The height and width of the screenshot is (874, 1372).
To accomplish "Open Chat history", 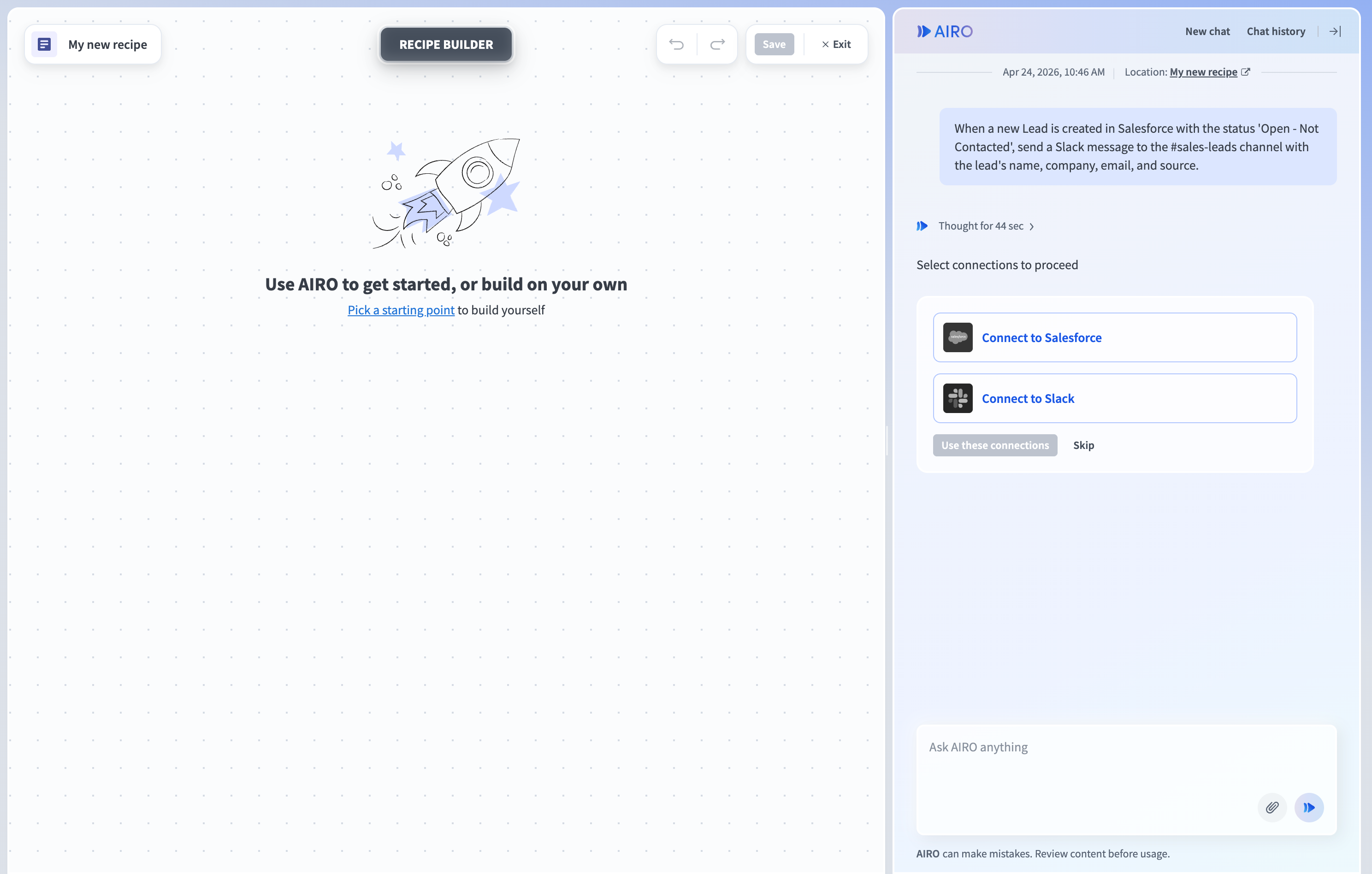I will 1276,31.
